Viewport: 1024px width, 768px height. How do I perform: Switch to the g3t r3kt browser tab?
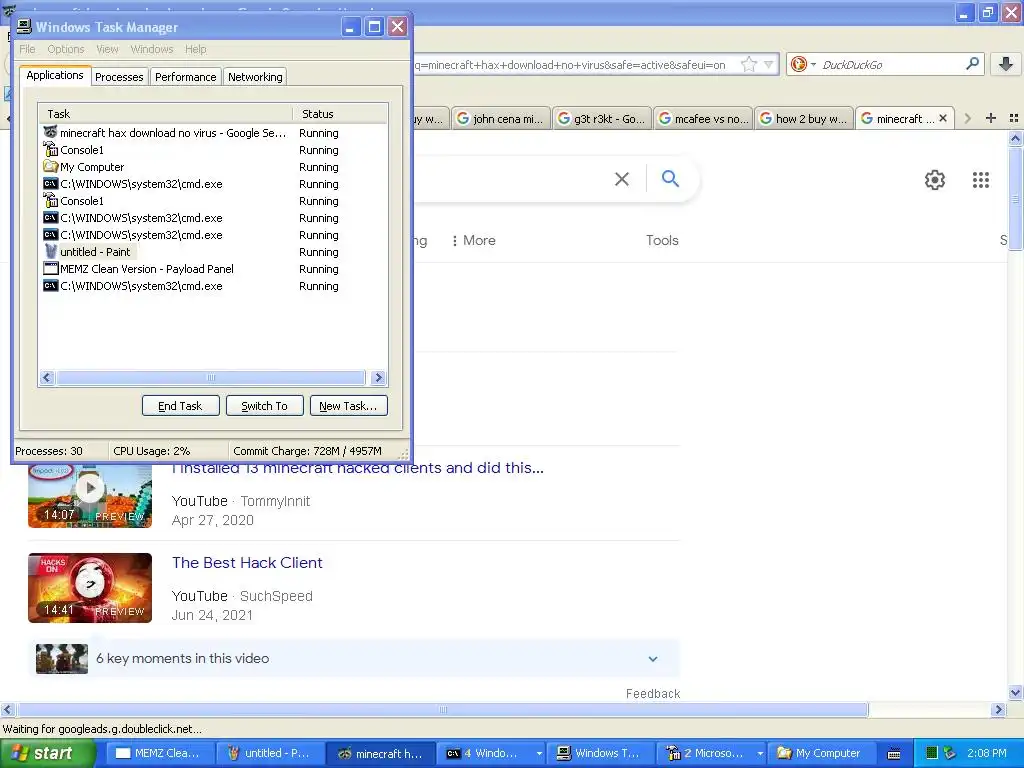pos(602,118)
